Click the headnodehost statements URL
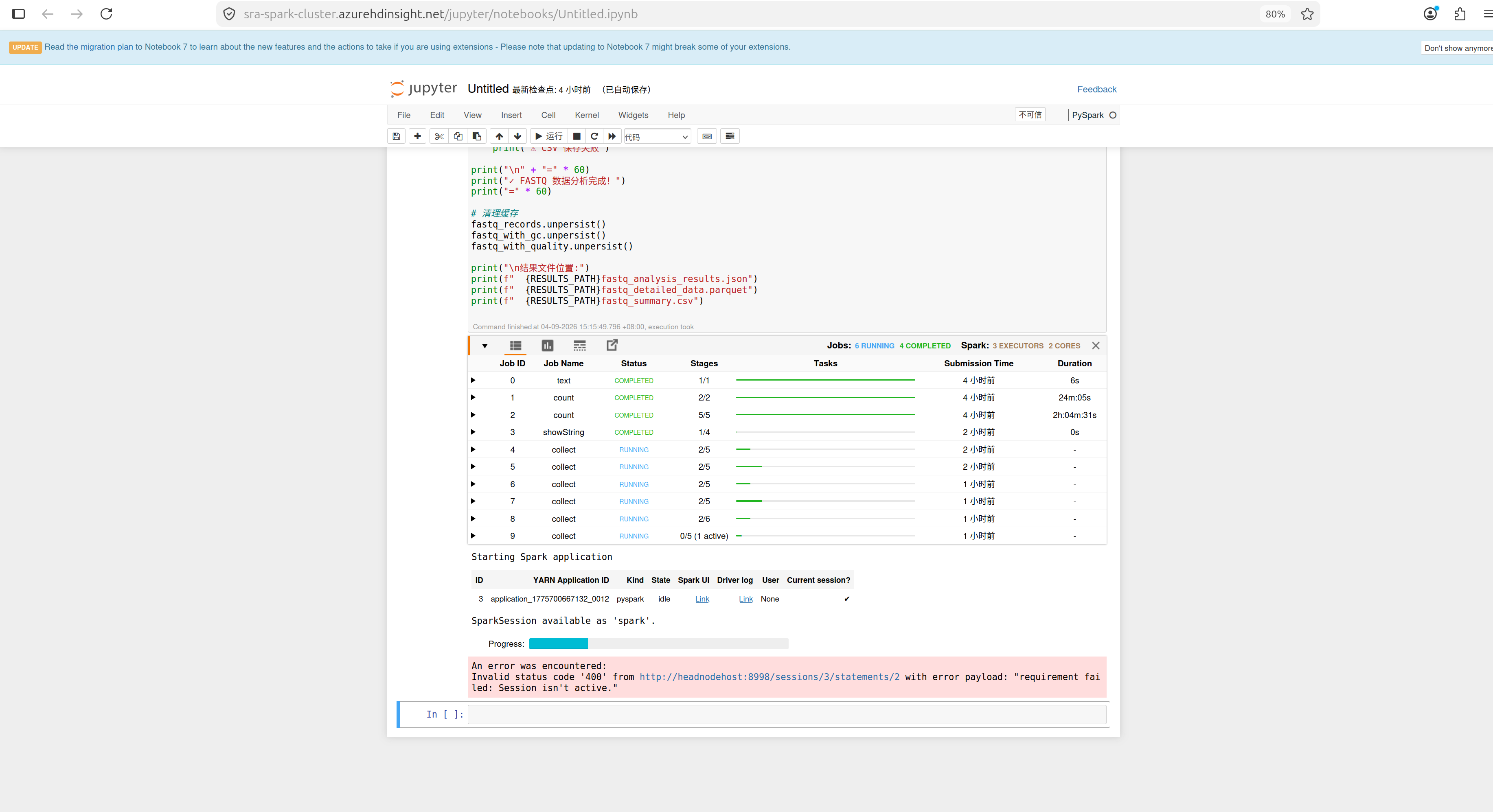Screen dimensions: 1493x812 pos(769,677)
